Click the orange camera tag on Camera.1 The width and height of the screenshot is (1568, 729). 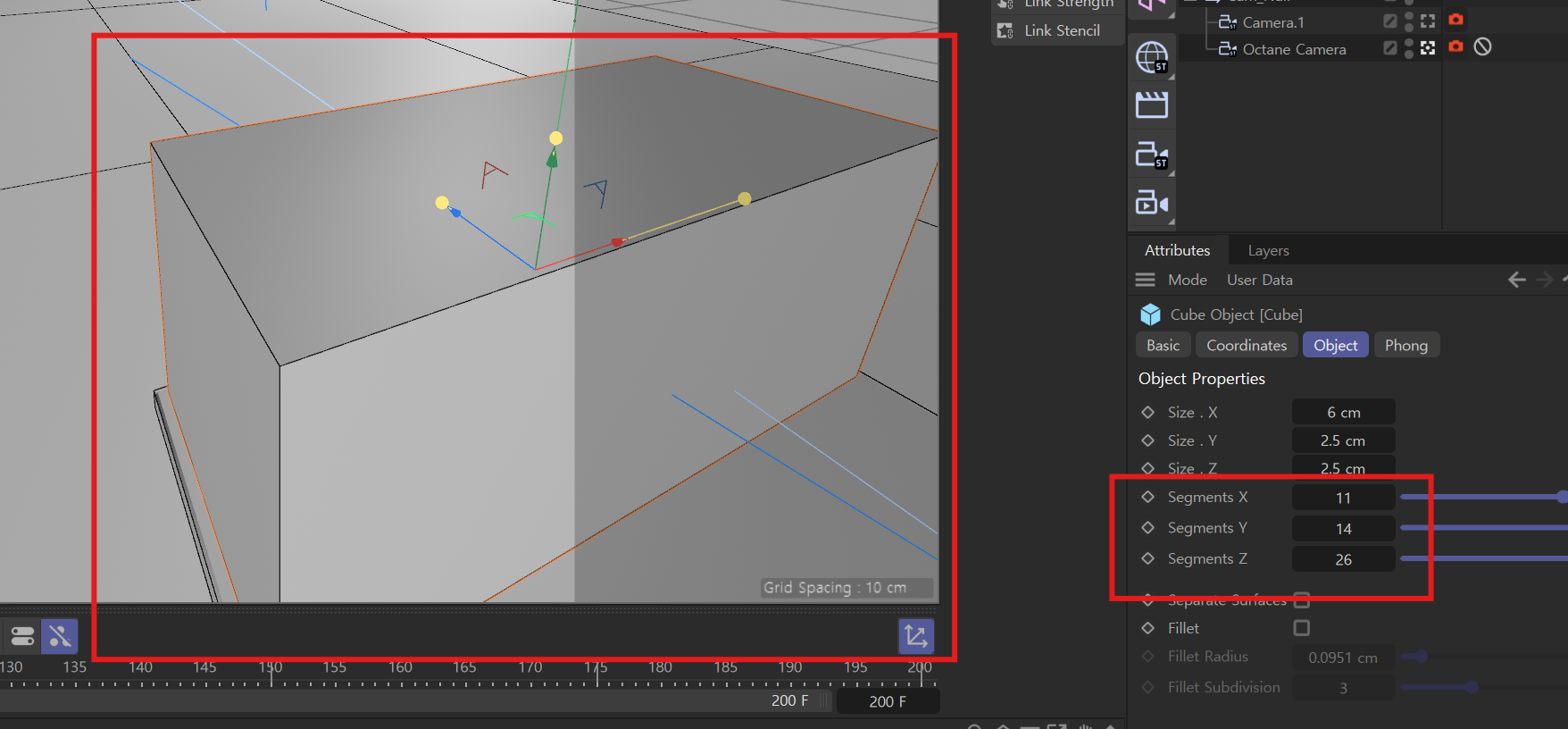[1455, 20]
